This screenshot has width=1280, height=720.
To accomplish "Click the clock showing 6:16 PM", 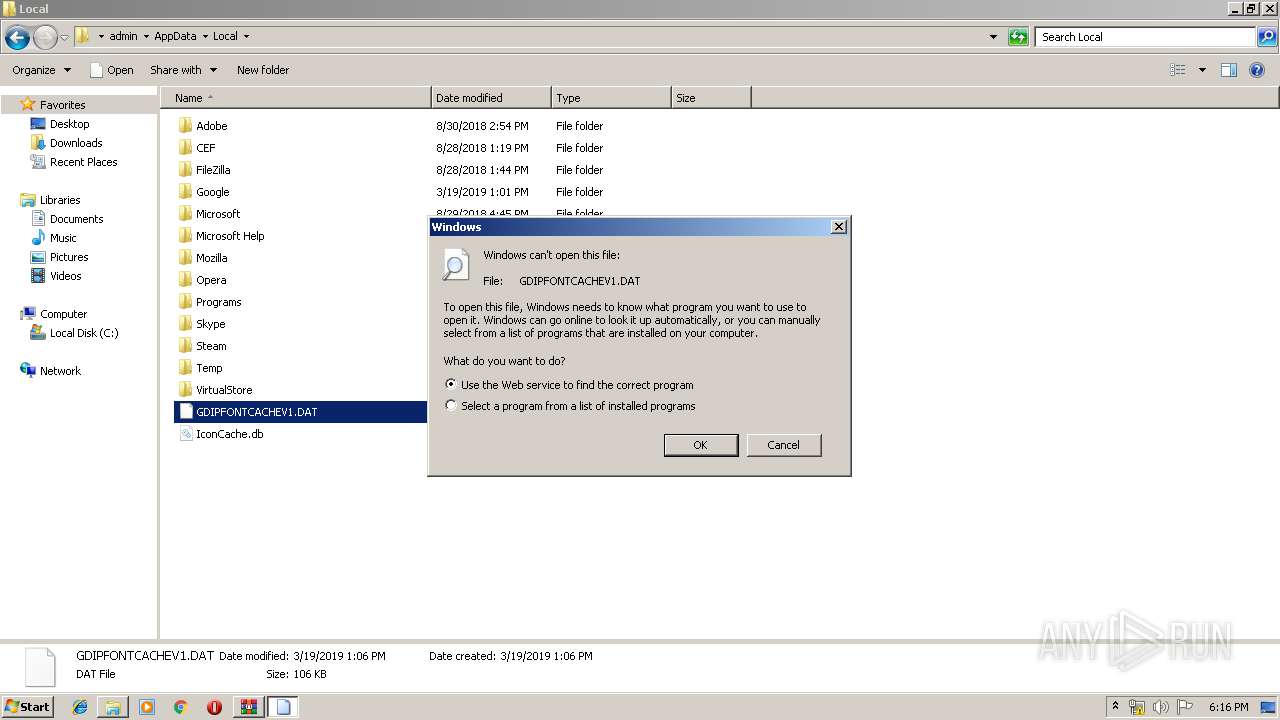I will click(1228, 707).
